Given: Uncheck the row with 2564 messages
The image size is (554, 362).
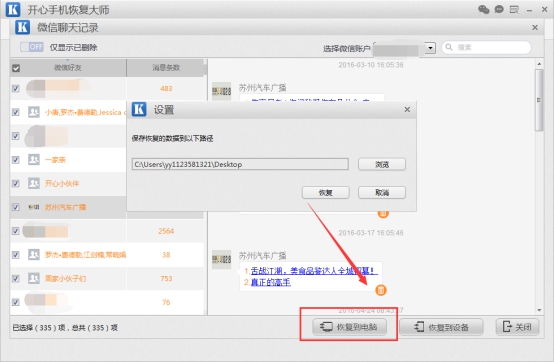Looking at the screenshot, I should click(x=16, y=231).
